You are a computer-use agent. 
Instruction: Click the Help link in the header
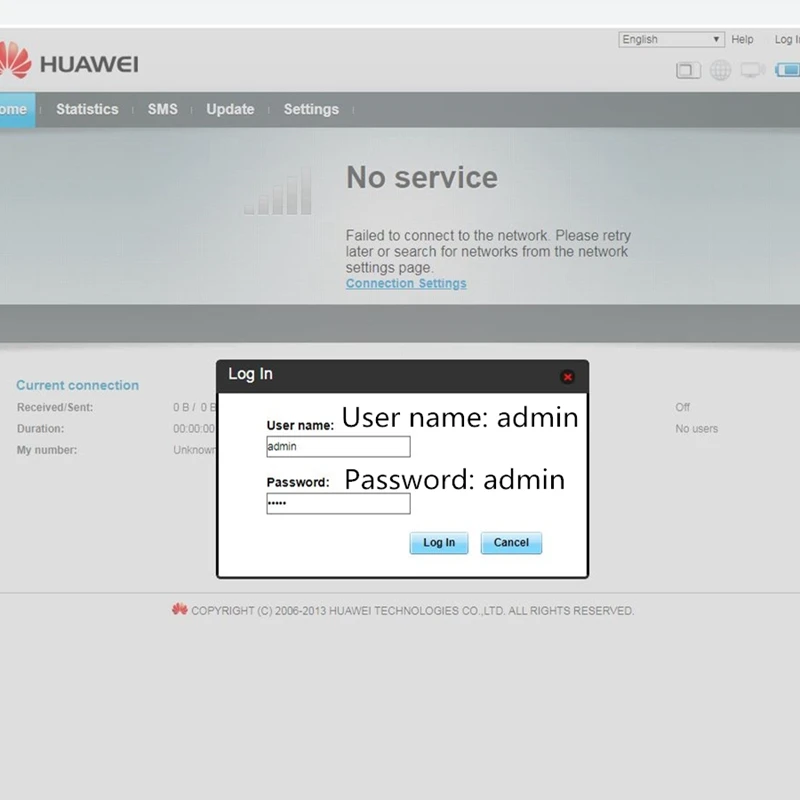742,39
